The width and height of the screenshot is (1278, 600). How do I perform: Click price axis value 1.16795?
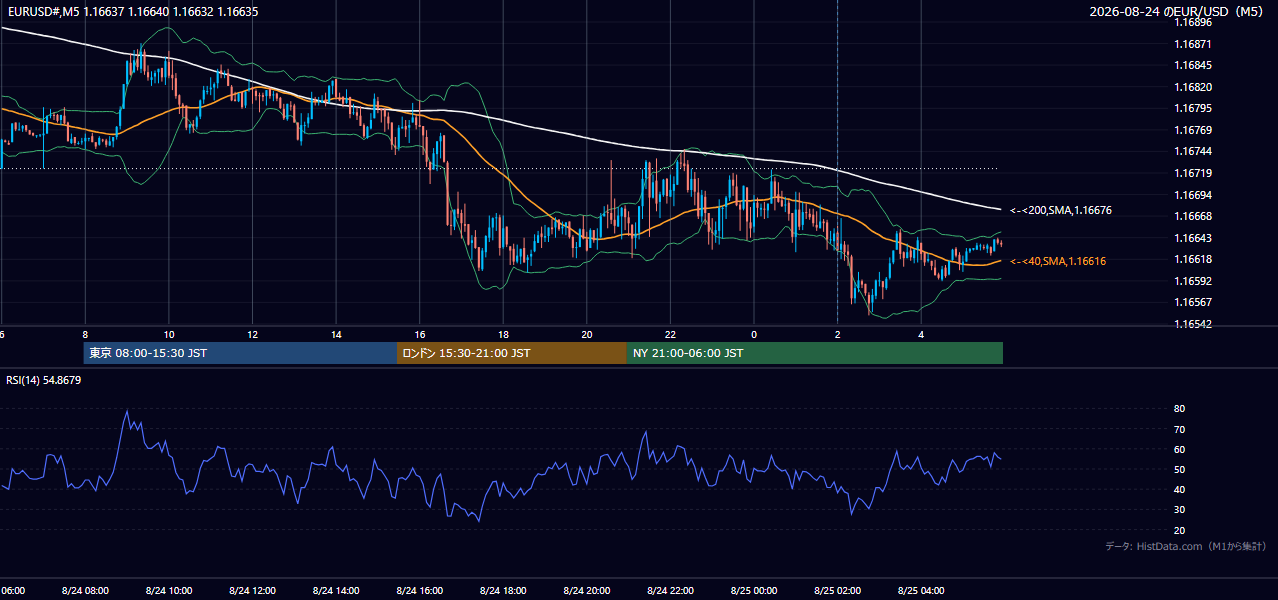[x=1195, y=108]
